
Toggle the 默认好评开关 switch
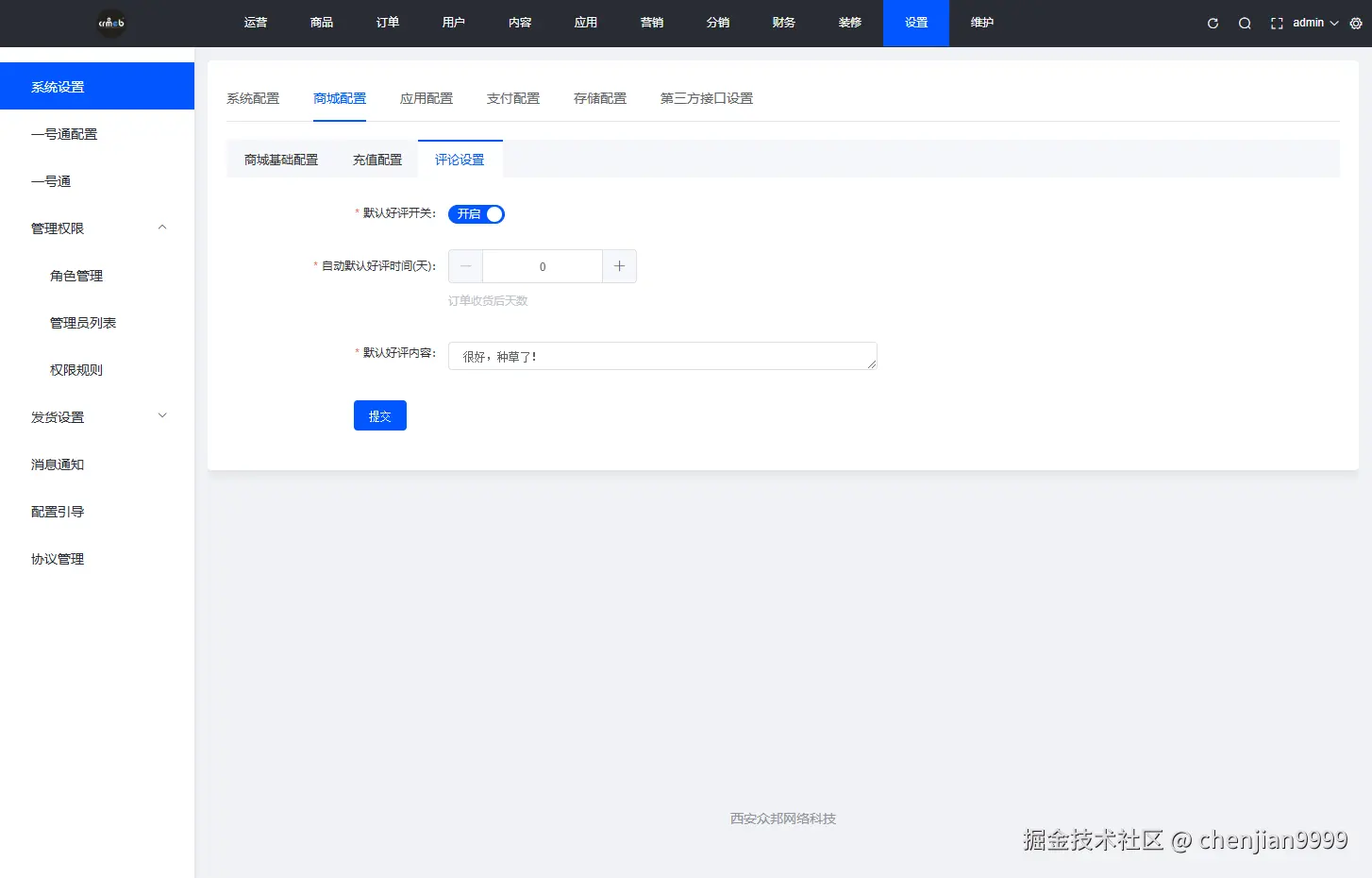point(477,214)
